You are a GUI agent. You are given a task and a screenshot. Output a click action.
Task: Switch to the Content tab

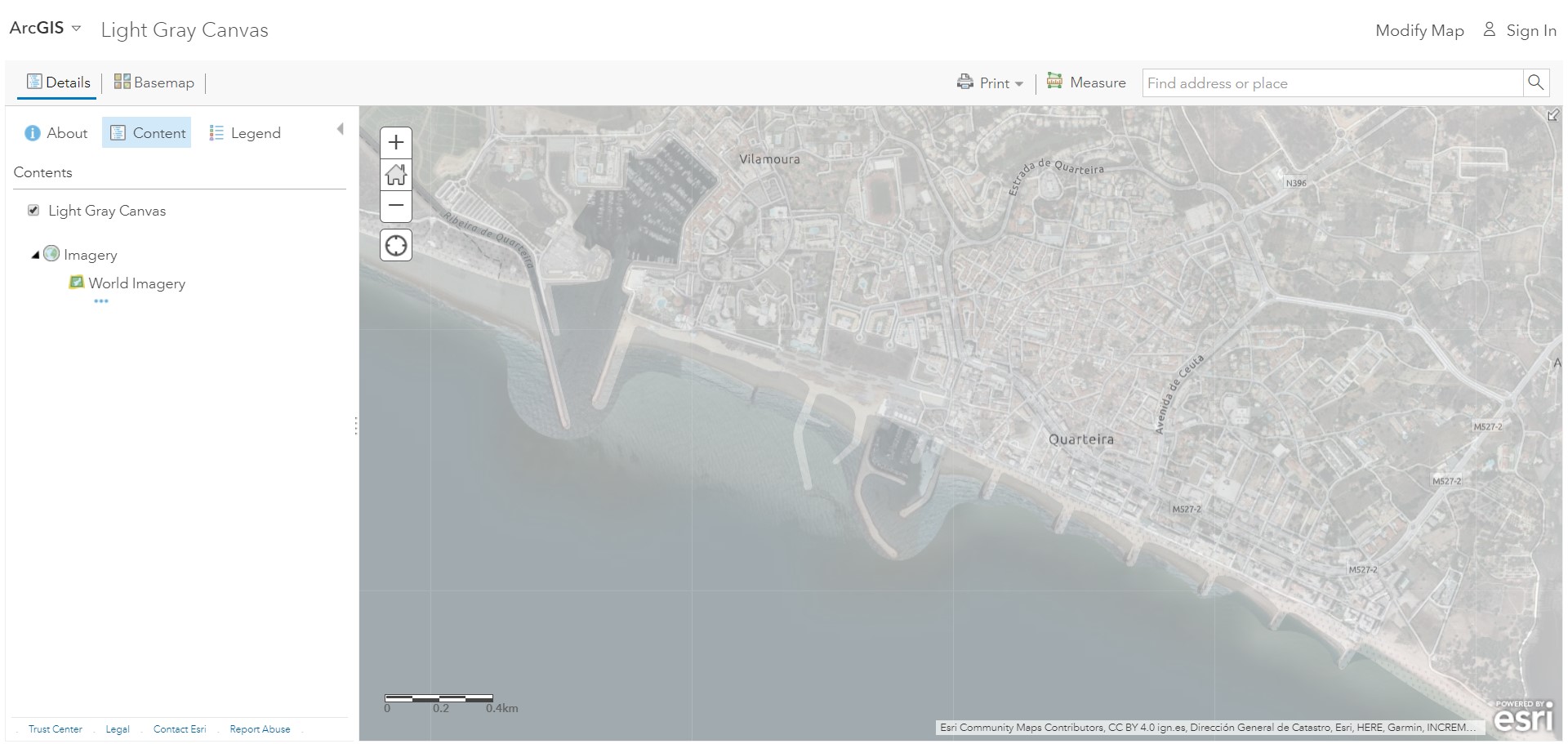click(x=147, y=133)
